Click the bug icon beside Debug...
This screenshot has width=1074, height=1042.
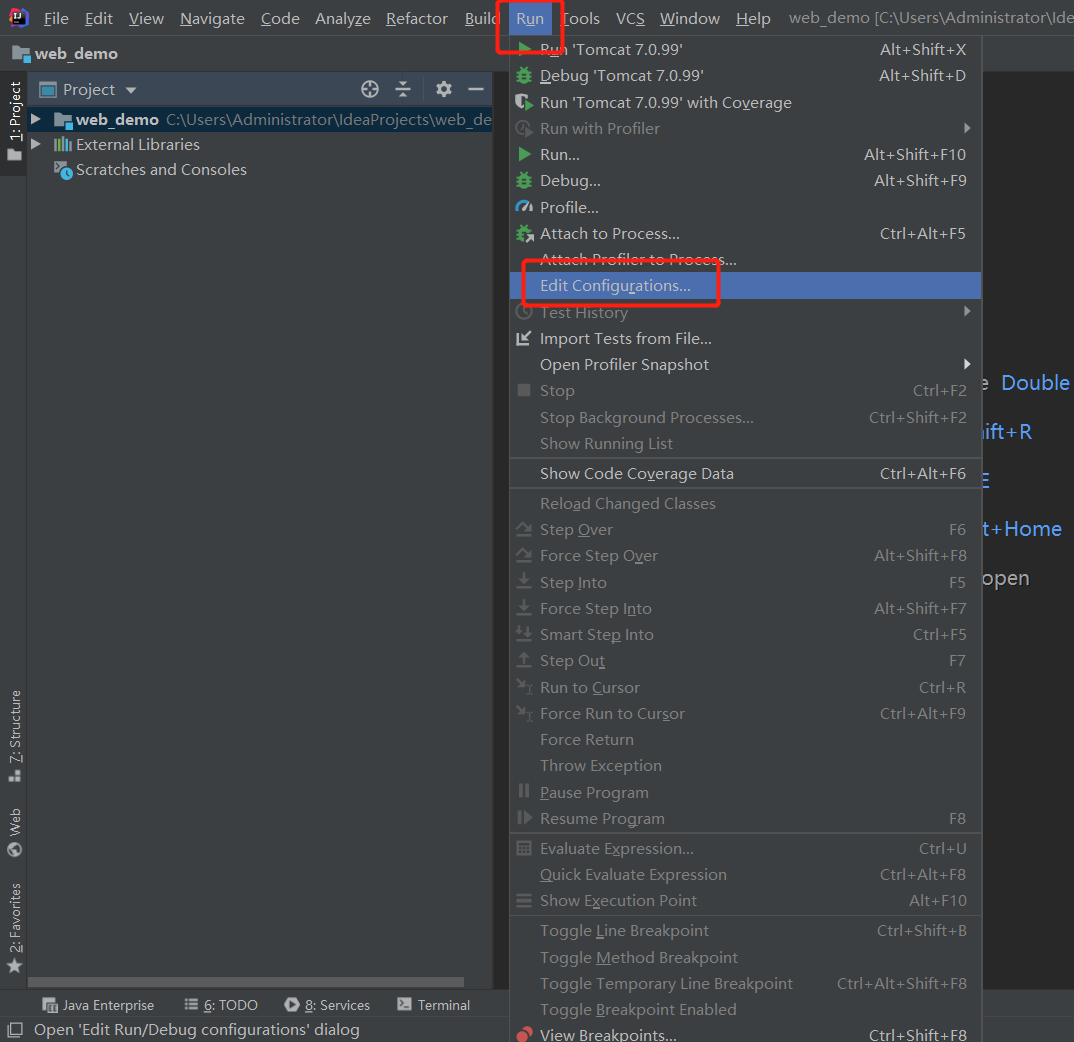[x=524, y=181]
